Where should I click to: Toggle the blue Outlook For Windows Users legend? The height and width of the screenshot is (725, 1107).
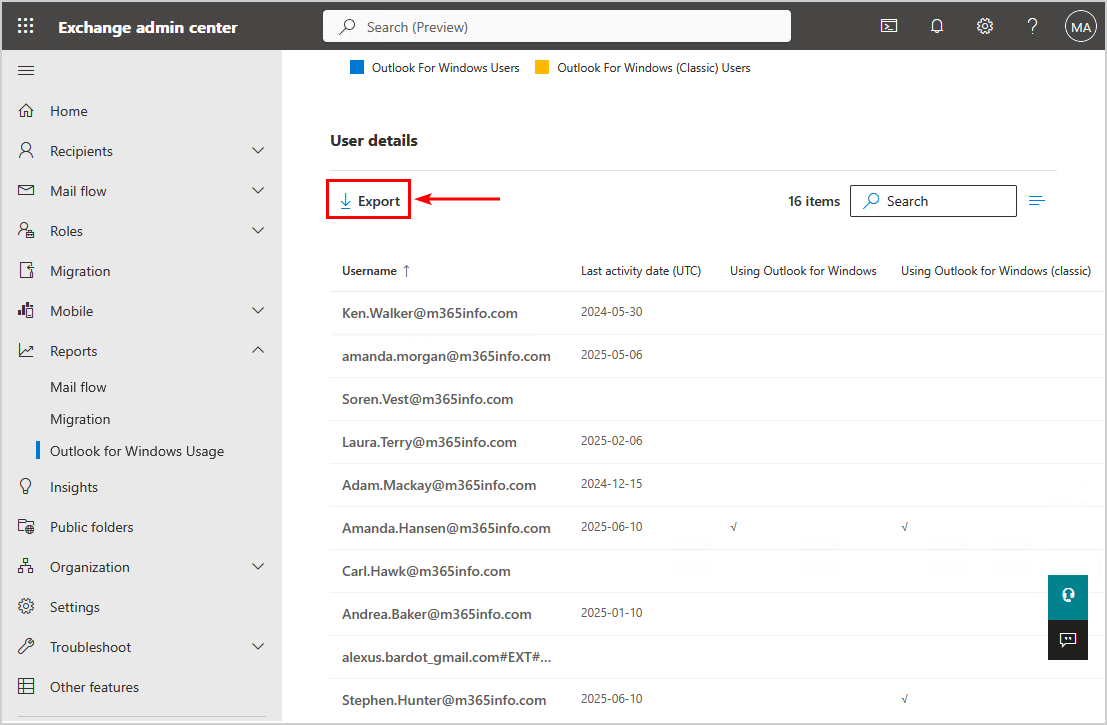pyautogui.click(x=435, y=68)
